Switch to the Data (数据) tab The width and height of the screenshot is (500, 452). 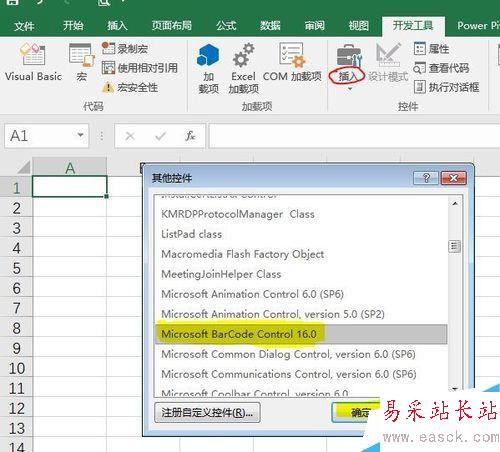tap(270, 26)
